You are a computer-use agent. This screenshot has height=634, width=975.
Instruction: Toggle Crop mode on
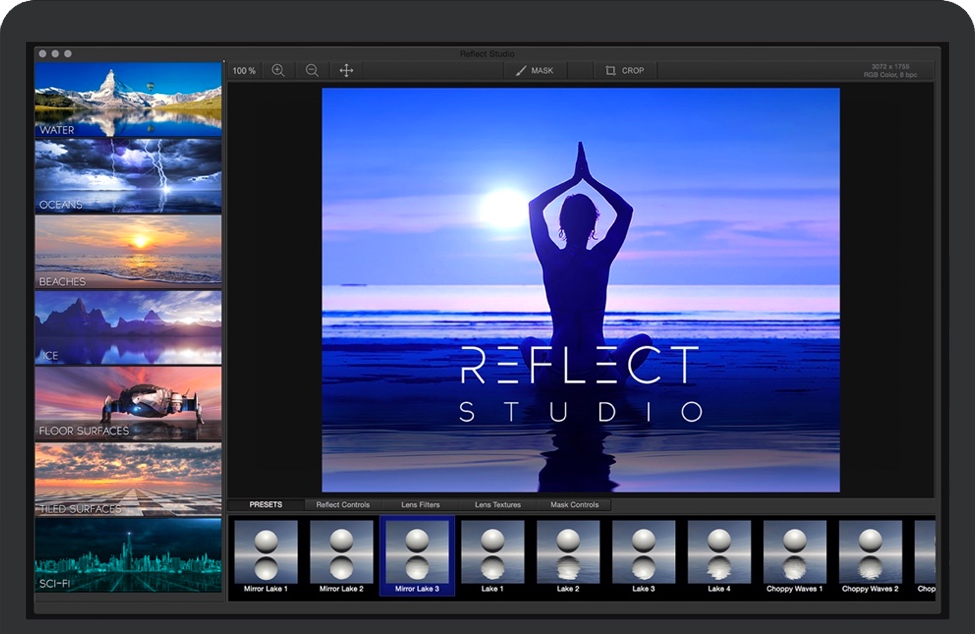coord(627,70)
